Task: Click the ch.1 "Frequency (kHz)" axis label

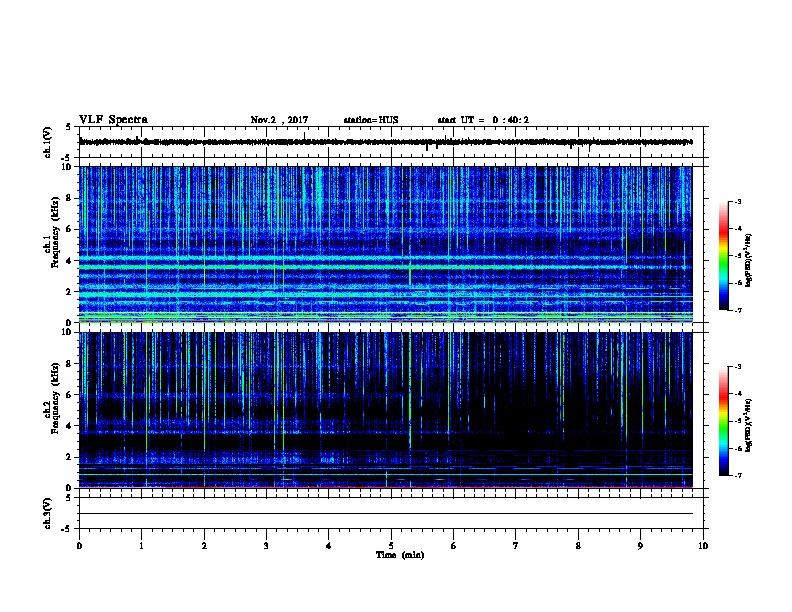Action: point(55,232)
